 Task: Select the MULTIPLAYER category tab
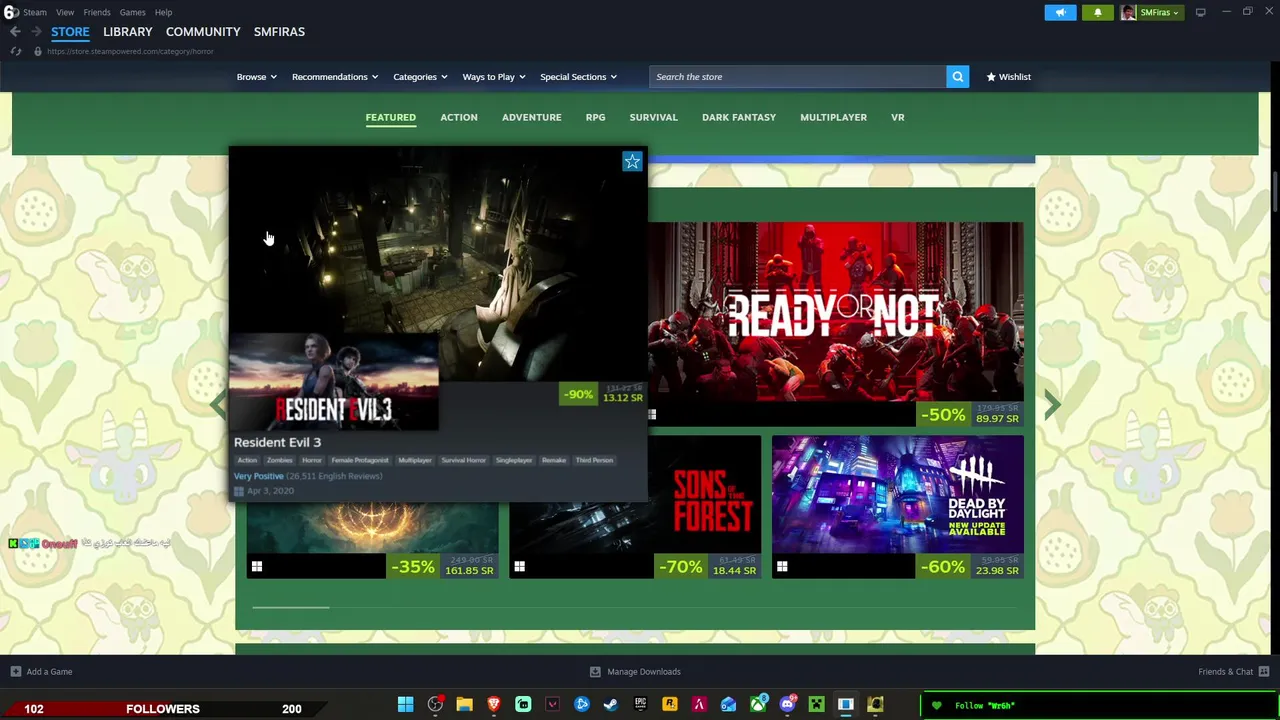(833, 117)
